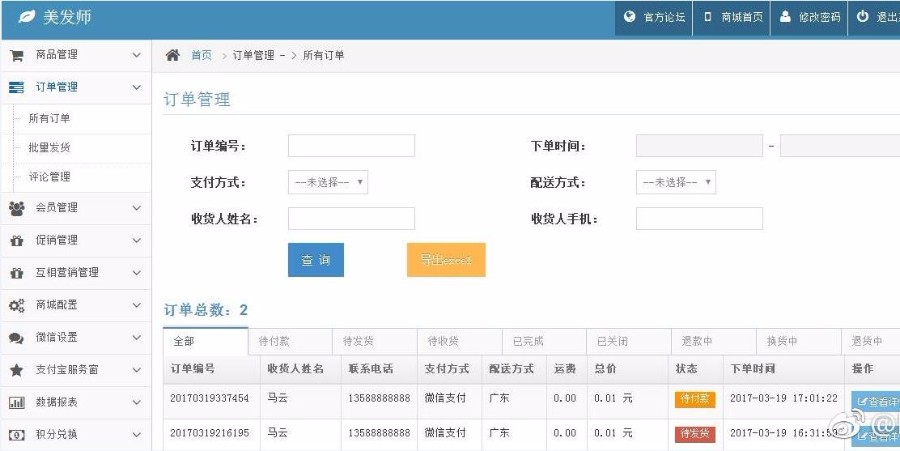The width and height of the screenshot is (900, 451).
Task: Expand the 会员管理 menu chevron
Action: (x=137, y=208)
